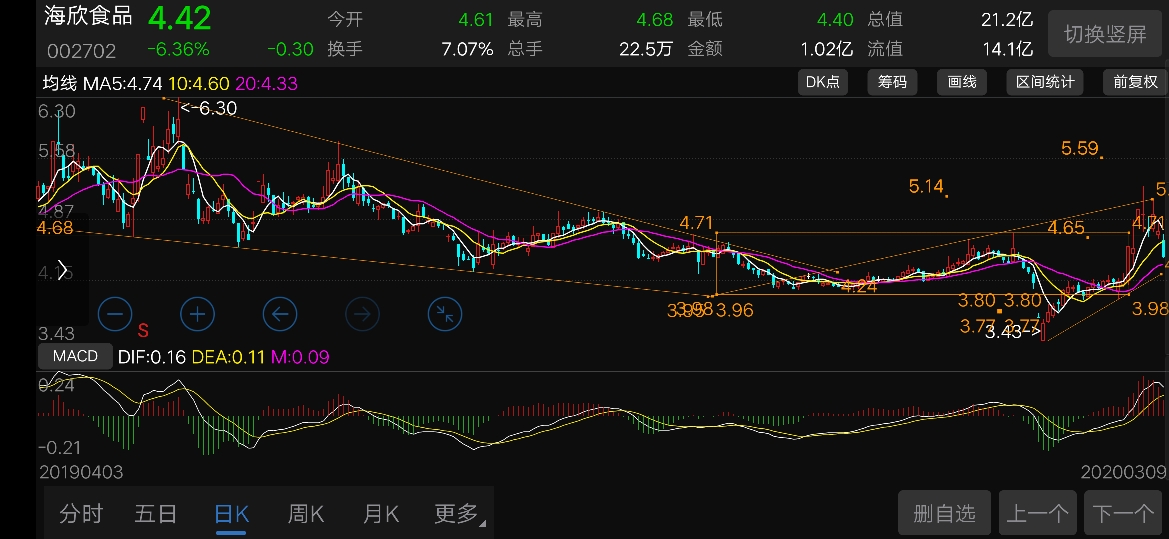Tap the red S signal marker

(x=143, y=330)
